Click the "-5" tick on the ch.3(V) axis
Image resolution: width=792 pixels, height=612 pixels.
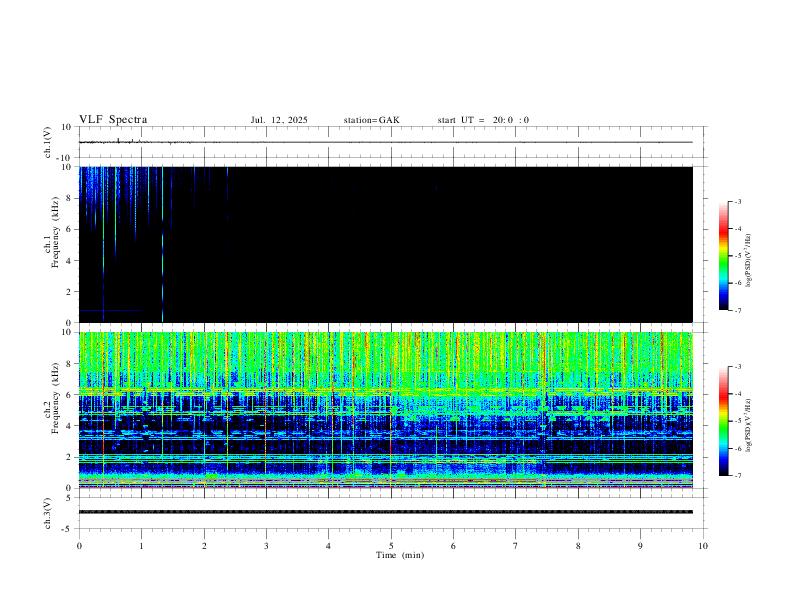click(x=68, y=529)
